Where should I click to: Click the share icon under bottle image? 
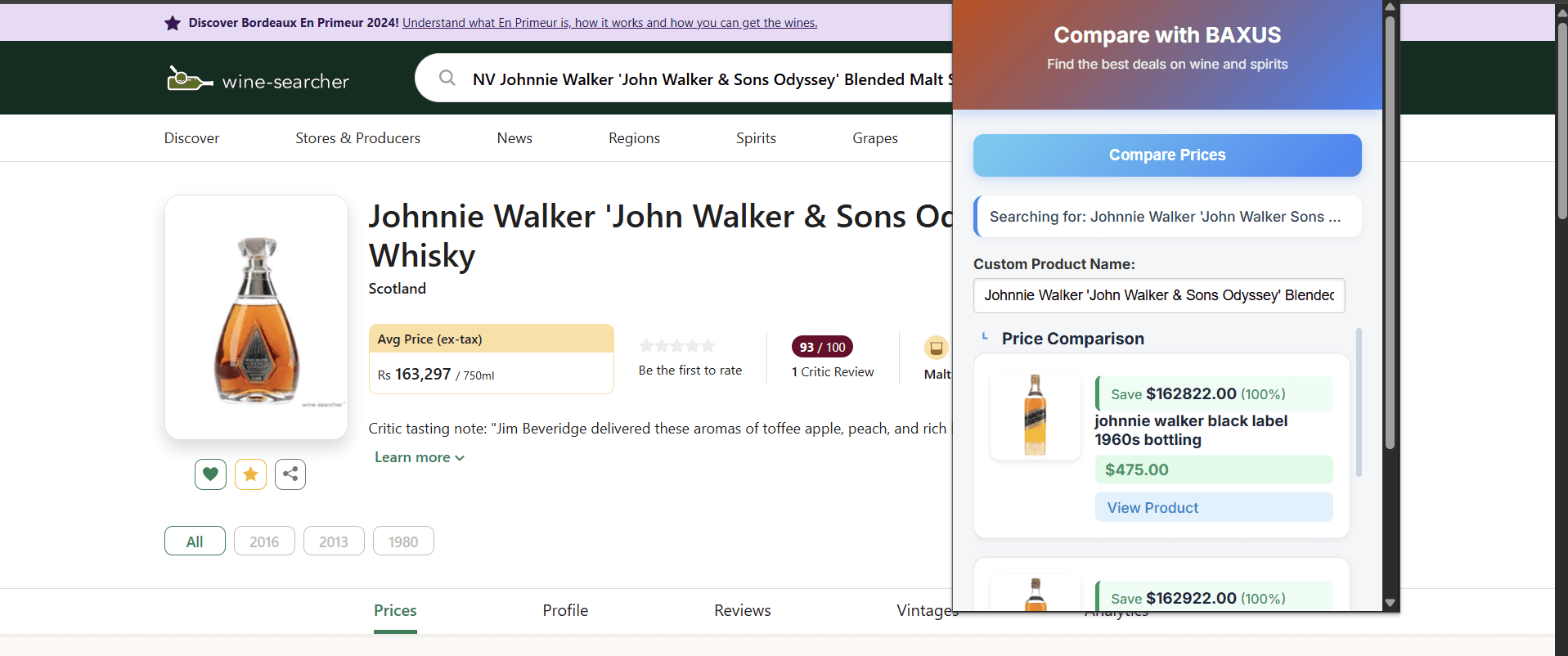(x=290, y=474)
